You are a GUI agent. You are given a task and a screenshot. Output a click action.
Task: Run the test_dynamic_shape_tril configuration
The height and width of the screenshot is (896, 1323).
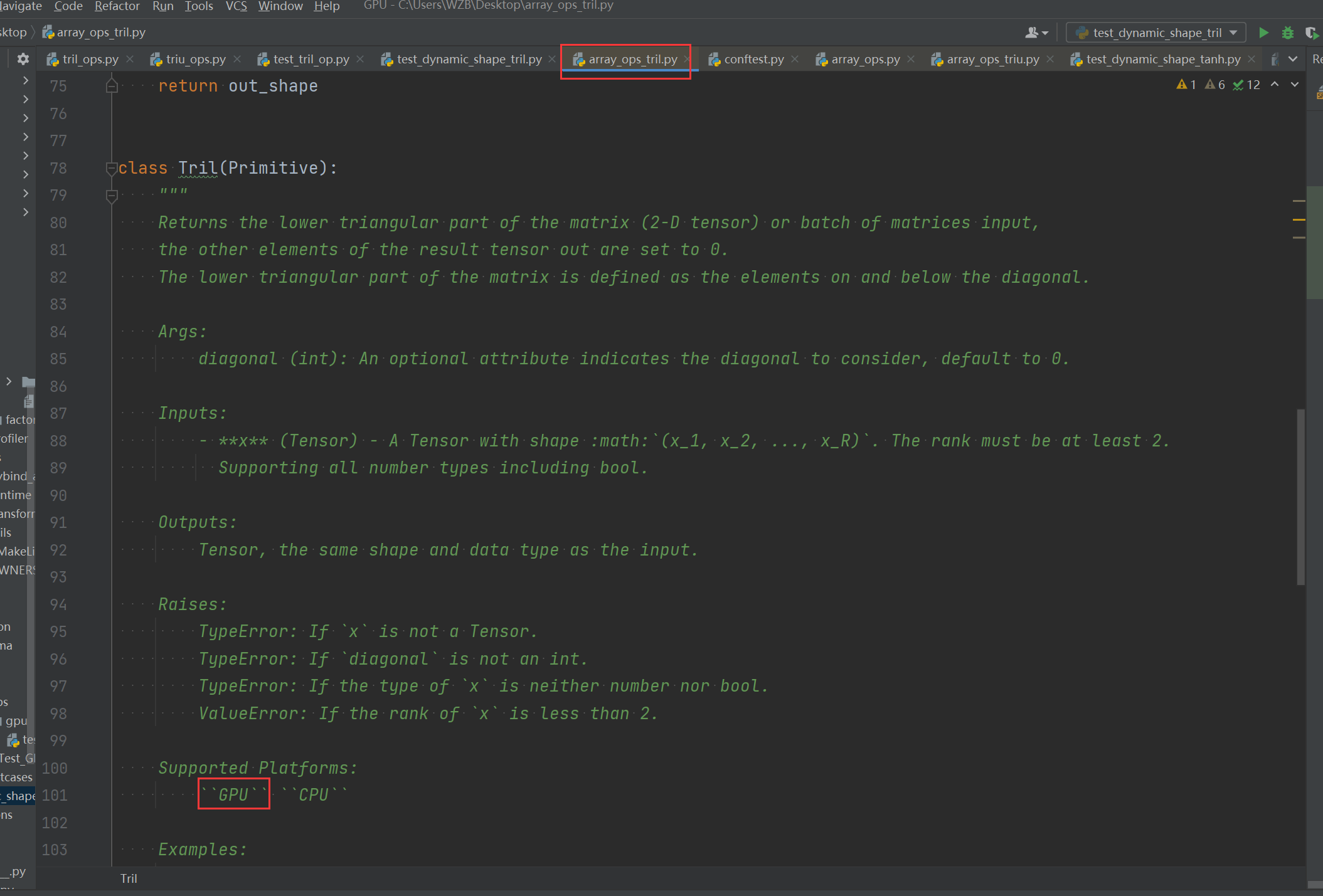pyautogui.click(x=1263, y=33)
